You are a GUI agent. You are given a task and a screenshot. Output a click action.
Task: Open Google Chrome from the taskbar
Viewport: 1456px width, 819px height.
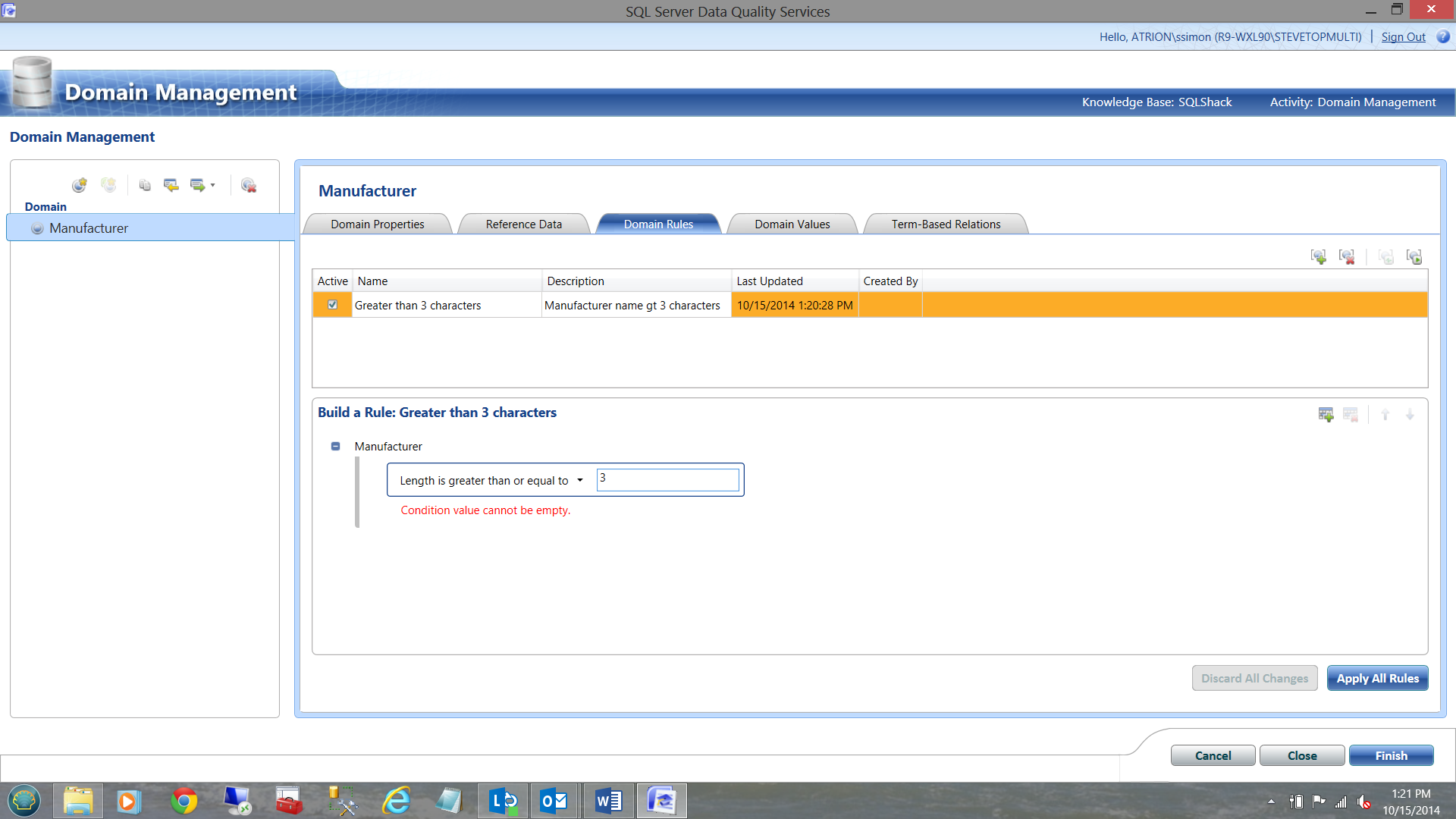click(184, 801)
